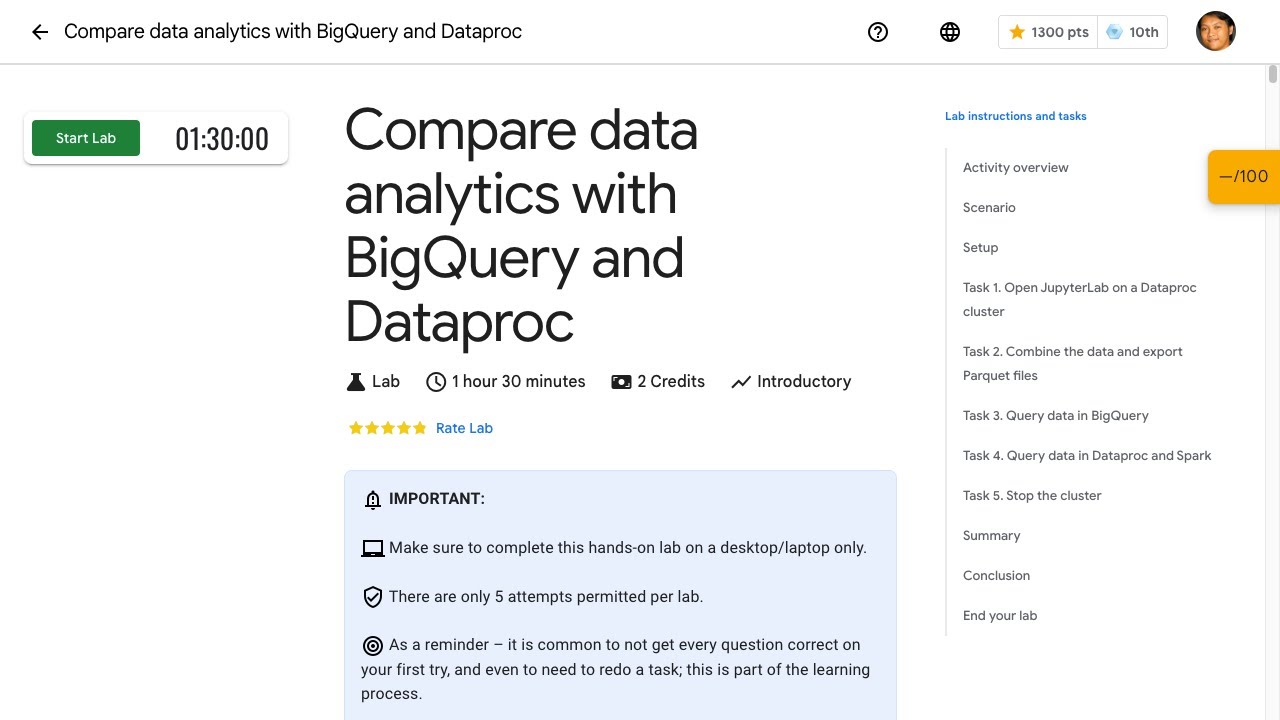The image size is (1280, 720).
Task: Click the Introductory trend-line icon
Action: click(x=741, y=382)
